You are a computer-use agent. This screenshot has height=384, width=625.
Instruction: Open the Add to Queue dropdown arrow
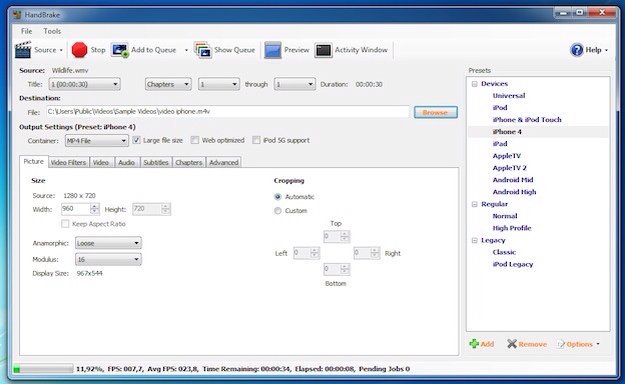[x=186, y=50]
